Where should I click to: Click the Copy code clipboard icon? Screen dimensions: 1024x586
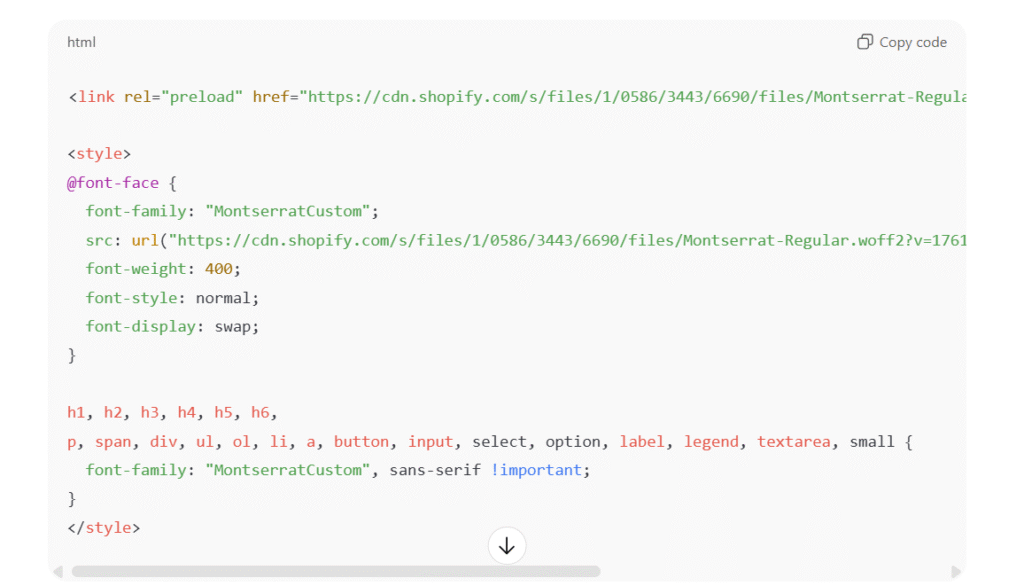point(865,42)
